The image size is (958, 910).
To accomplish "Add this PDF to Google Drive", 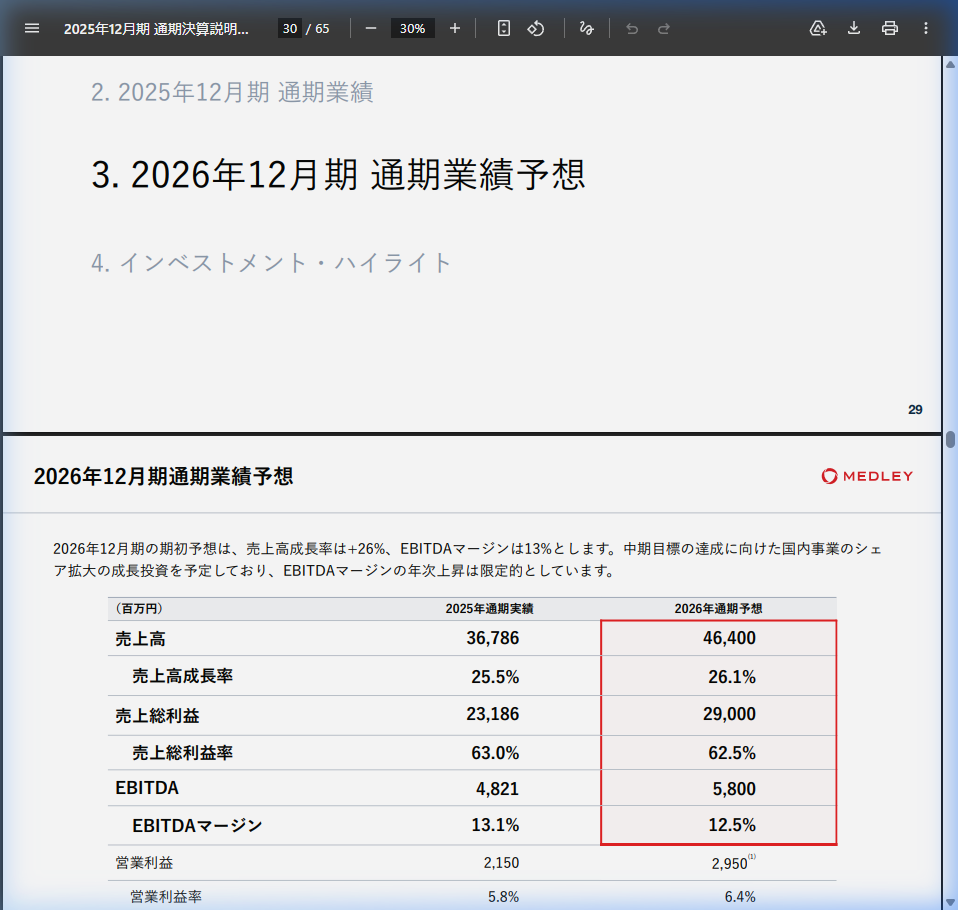I will (x=818, y=28).
